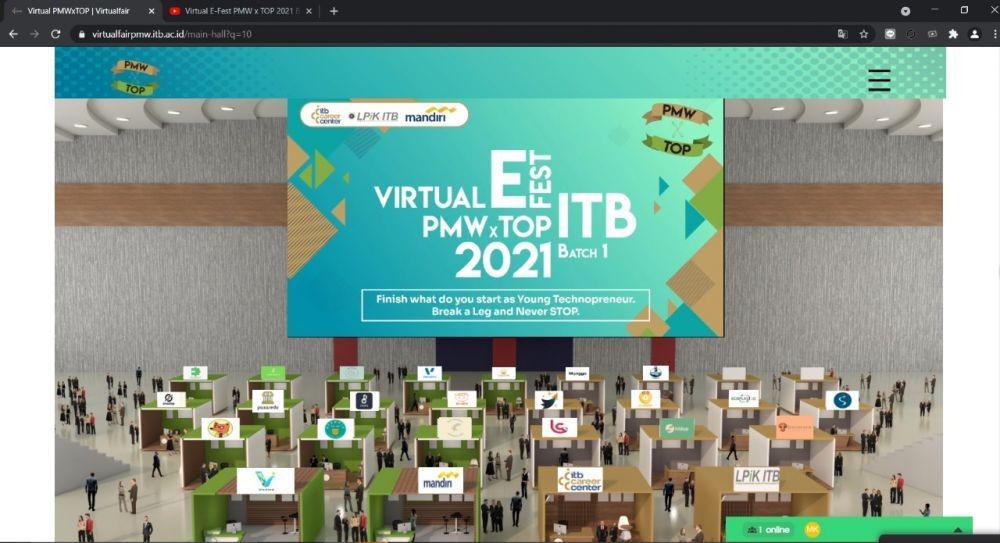Switch to the Virtual PMWxTOP browser tab
This screenshot has height=543, width=1000.
[x=83, y=11]
